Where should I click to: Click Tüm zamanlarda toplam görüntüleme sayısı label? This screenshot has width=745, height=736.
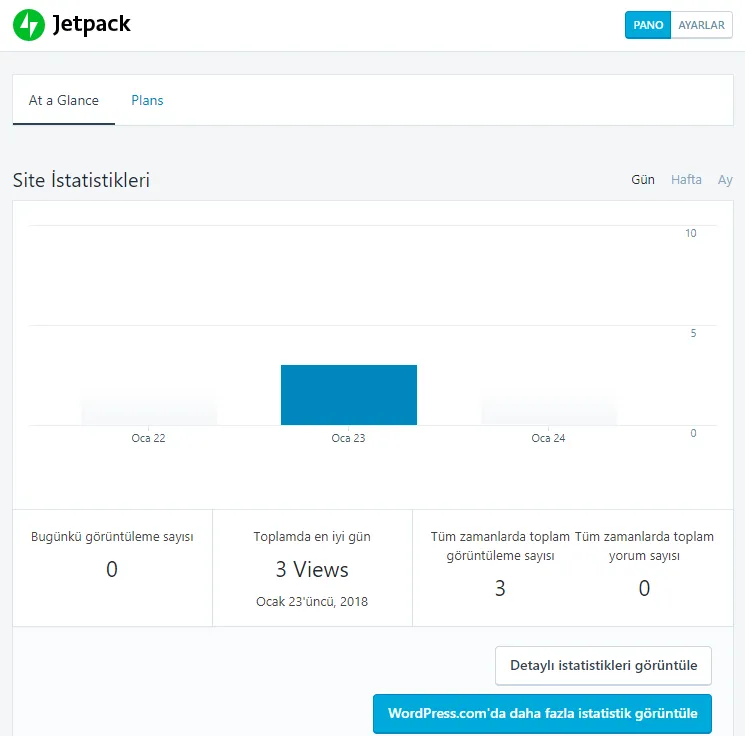(500, 546)
